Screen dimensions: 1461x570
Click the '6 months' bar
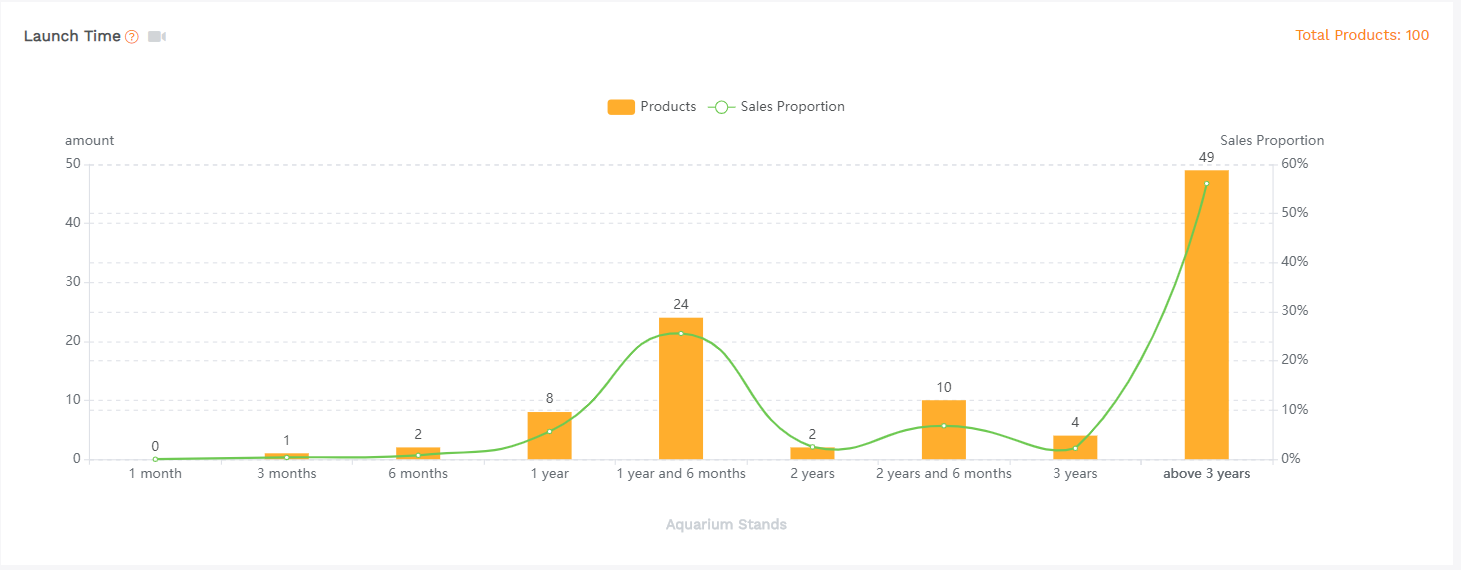click(x=418, y=454)
